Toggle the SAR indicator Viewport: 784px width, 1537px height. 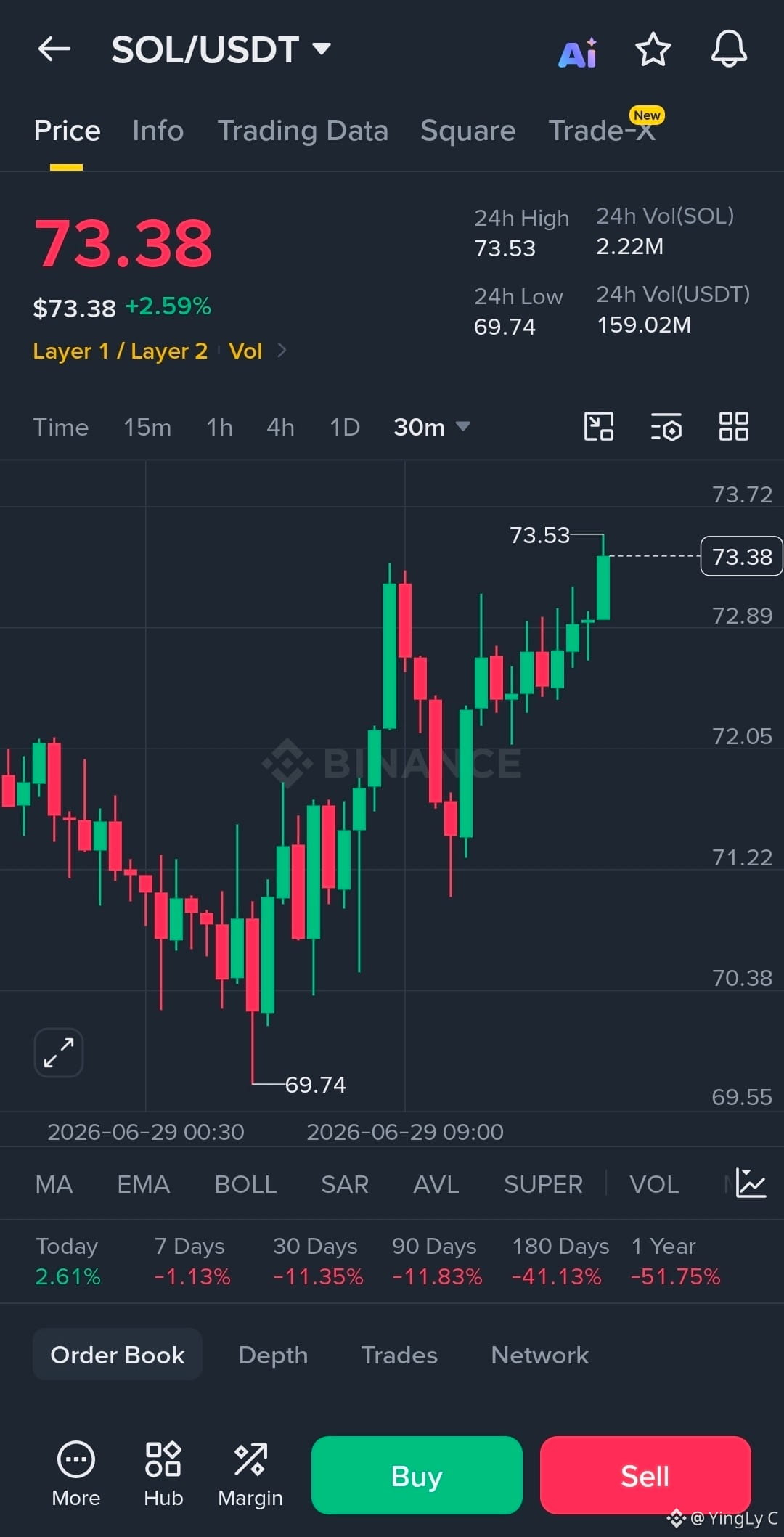pos(345,1184)
